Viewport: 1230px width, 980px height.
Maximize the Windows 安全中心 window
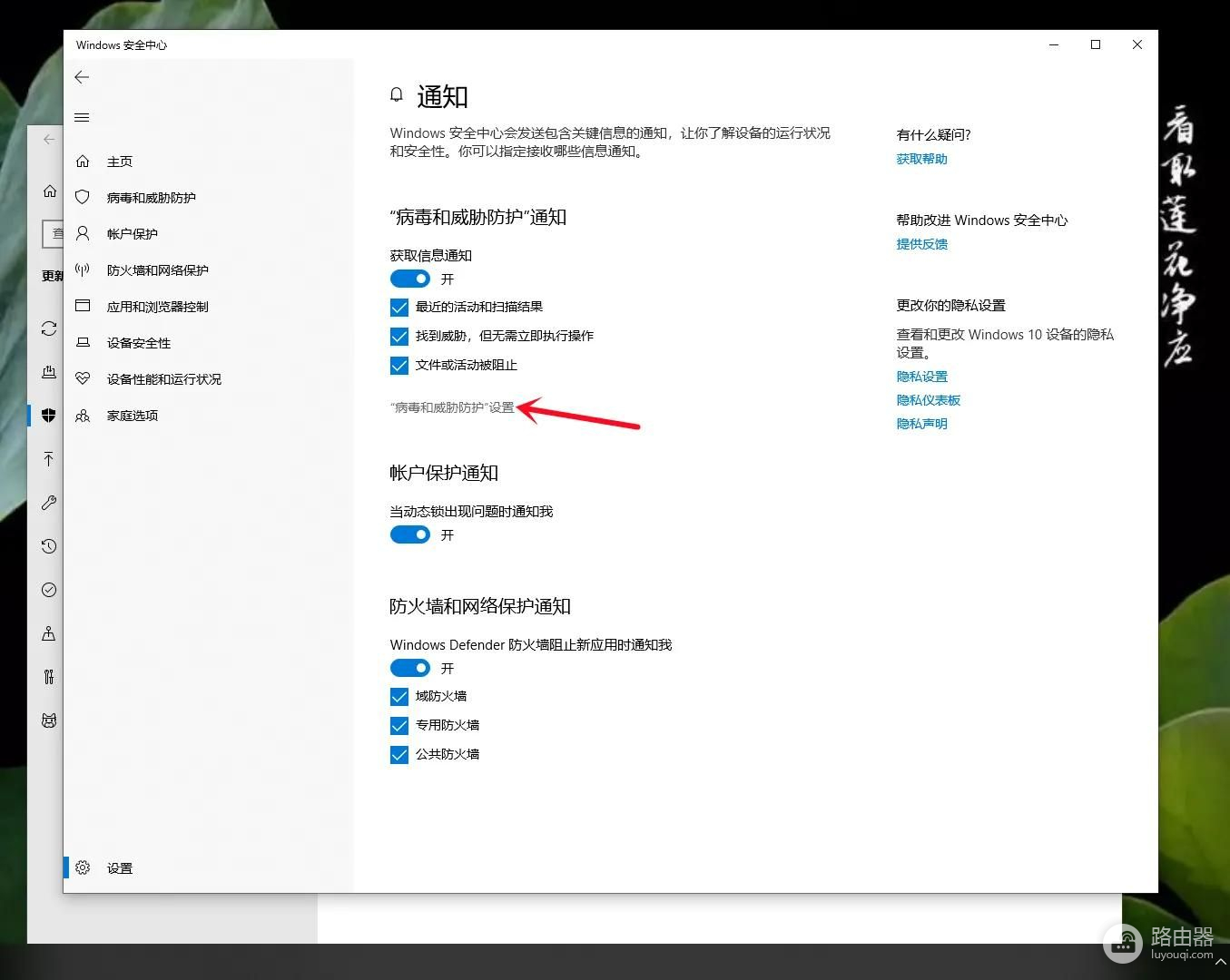(1096, 44)
